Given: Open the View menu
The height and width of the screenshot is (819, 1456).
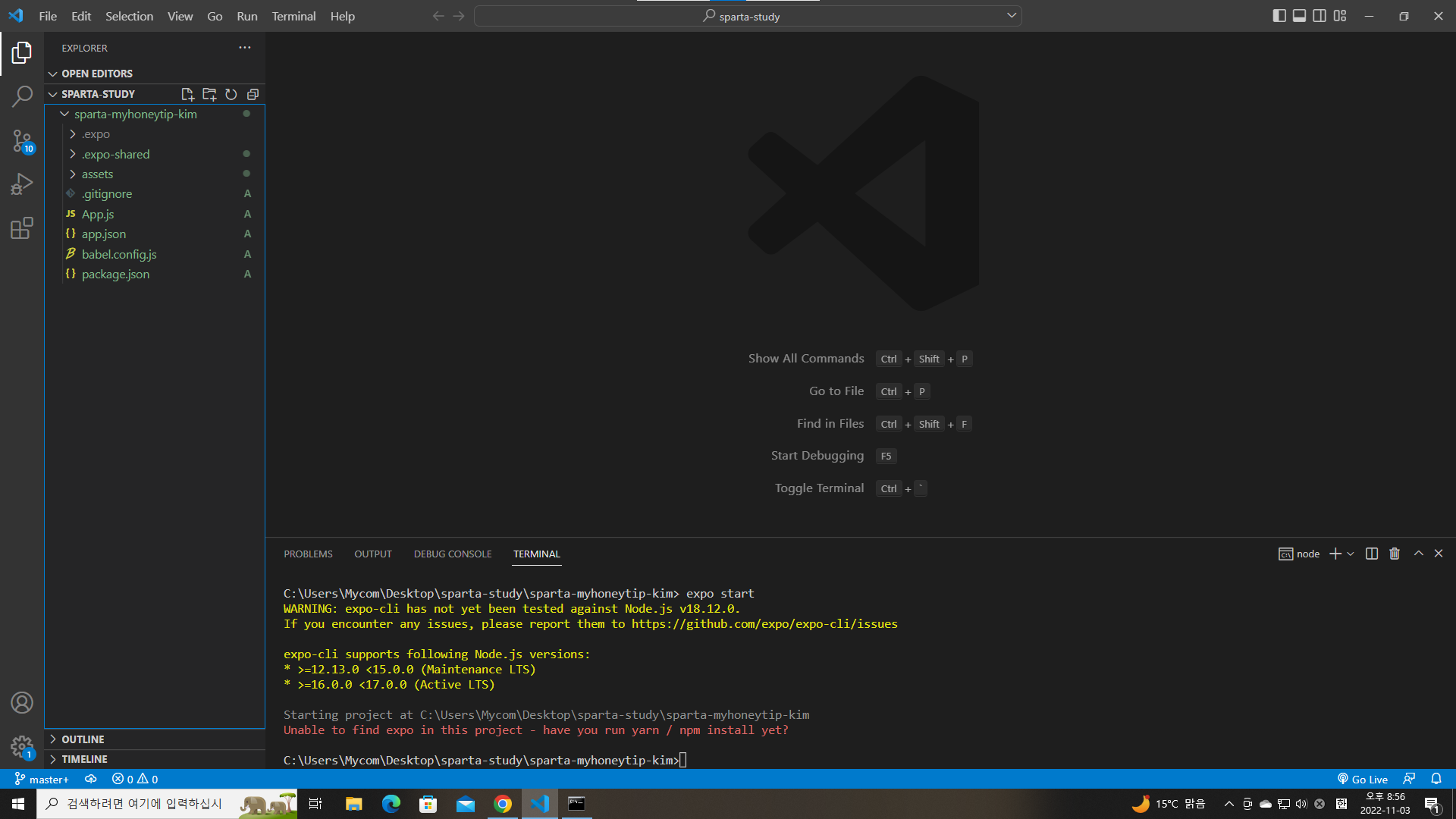Looking at the screenshot, I should [x=180, y=16].
